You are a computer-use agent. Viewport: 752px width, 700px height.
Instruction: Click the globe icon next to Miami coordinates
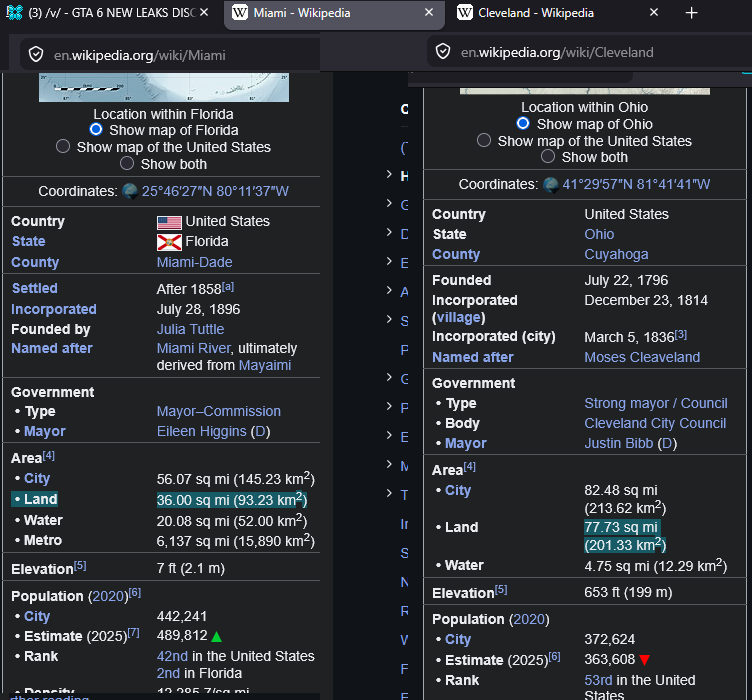130,191
